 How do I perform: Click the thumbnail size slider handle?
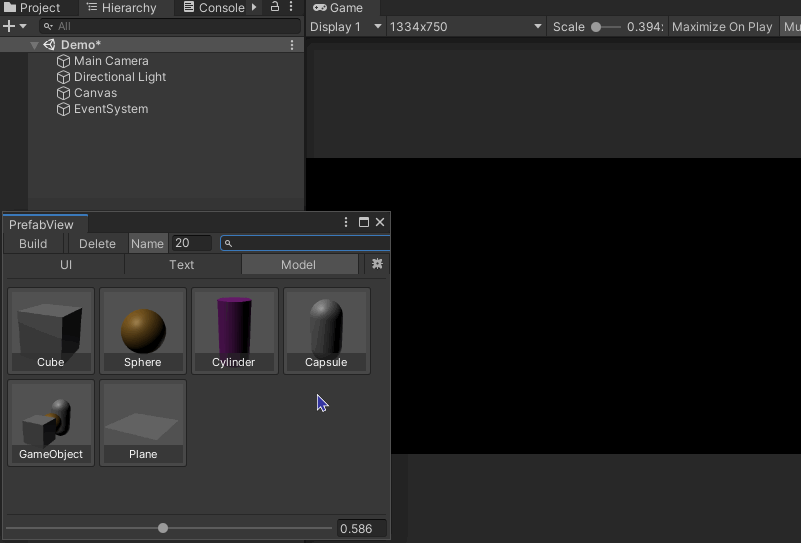(163, 528)
